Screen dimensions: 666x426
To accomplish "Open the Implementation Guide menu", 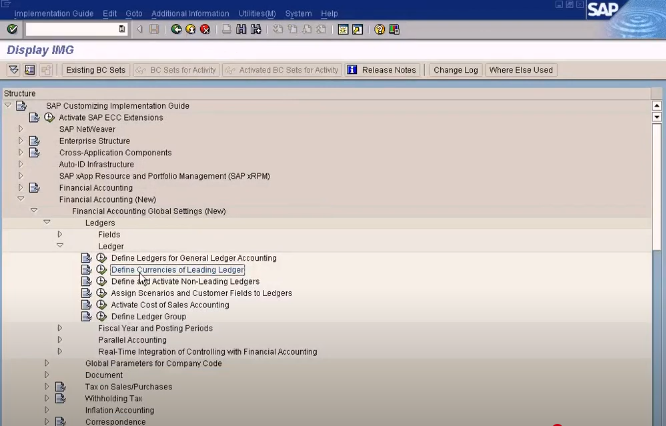I will pos(54,14).
